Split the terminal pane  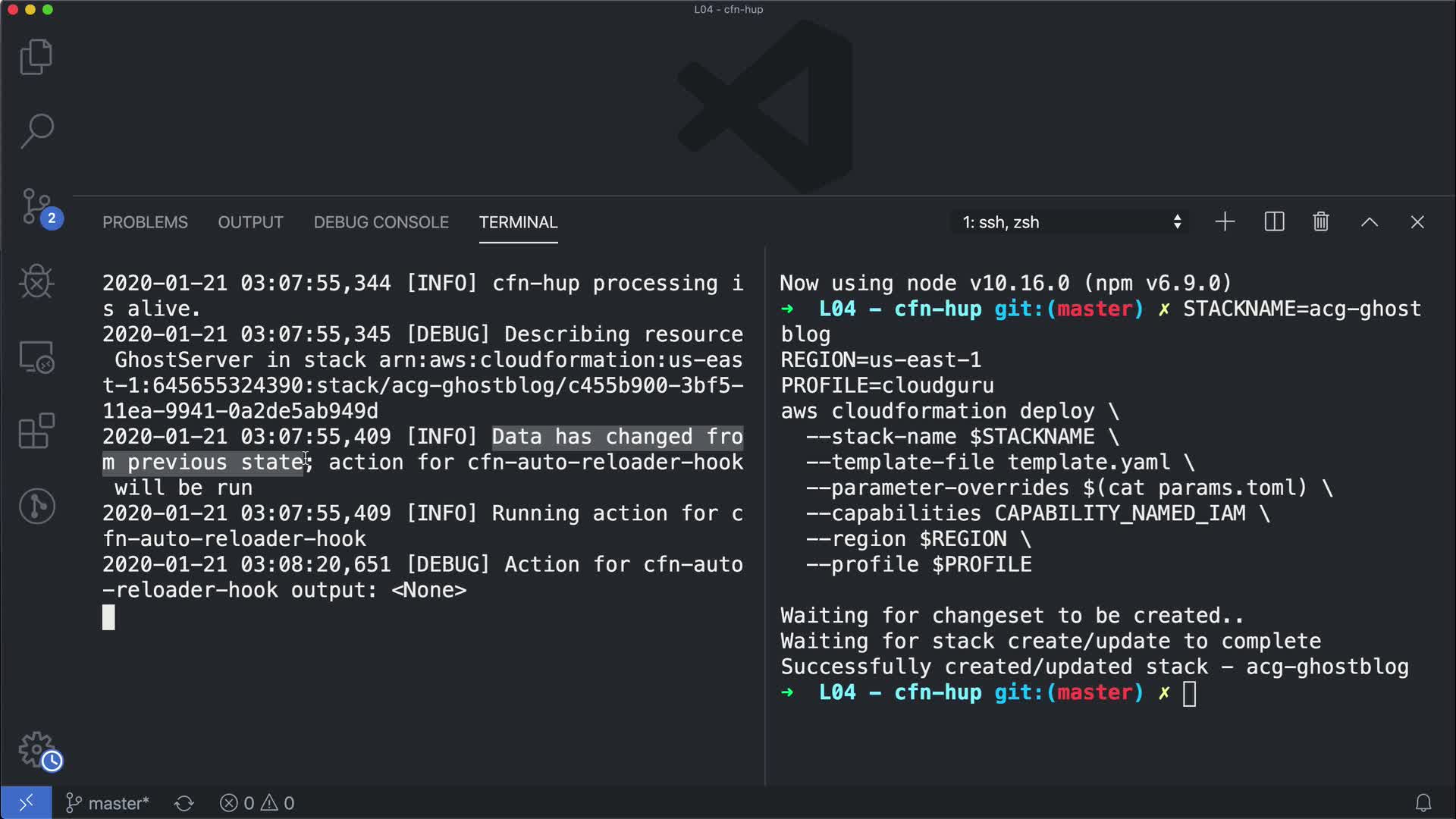point(1274,222)
